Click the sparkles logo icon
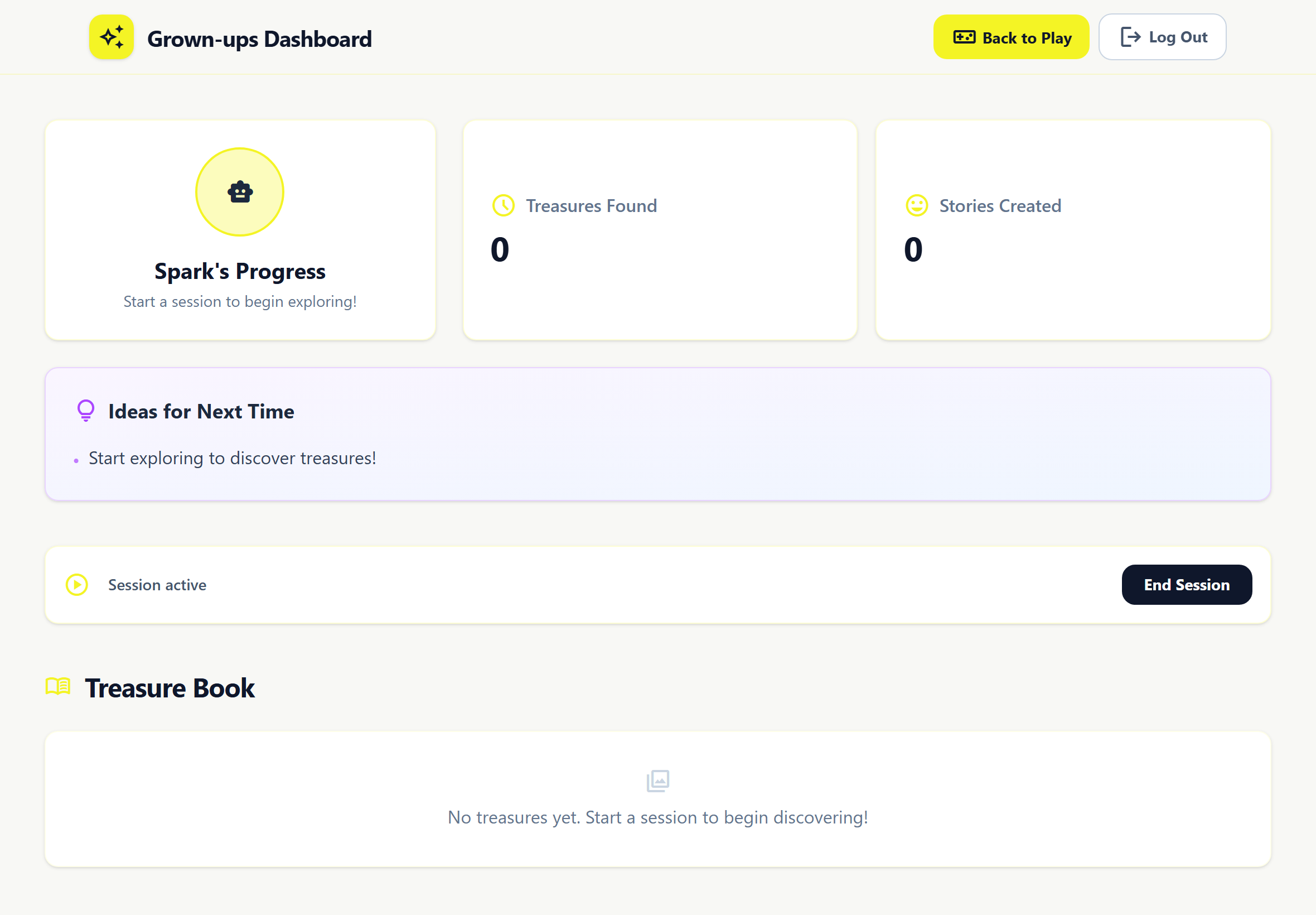The height and width of the screenshot is (915, 1316). [x=111, y=37]
